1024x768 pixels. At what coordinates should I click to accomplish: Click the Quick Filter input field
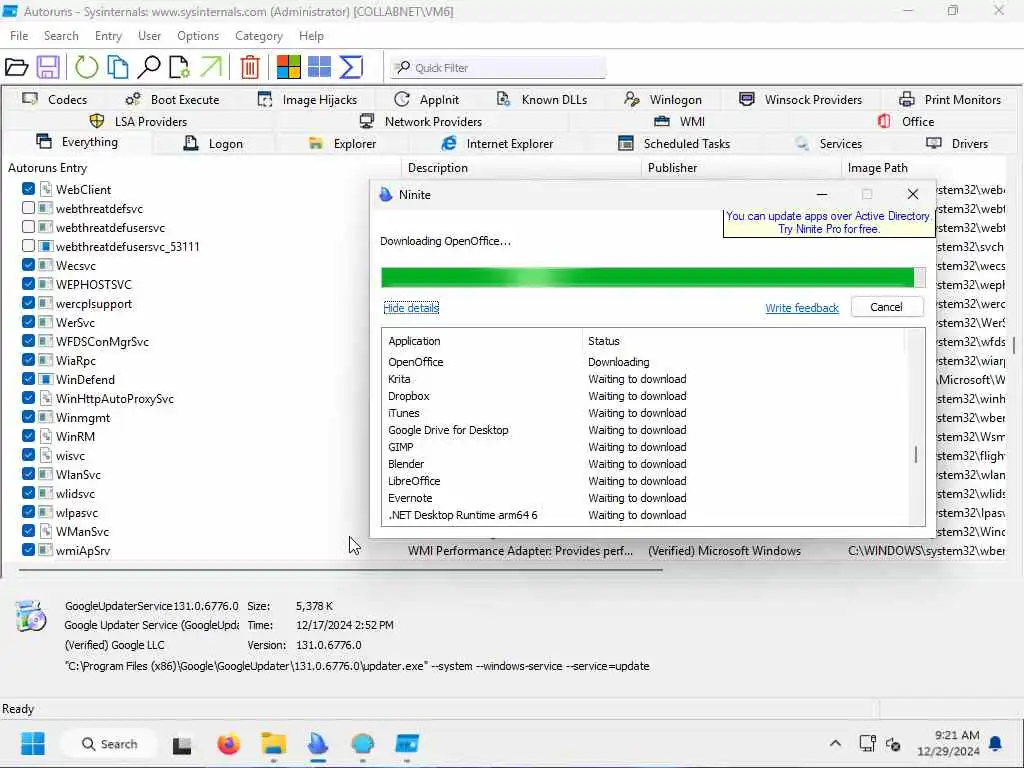click(x=498, y=67)
